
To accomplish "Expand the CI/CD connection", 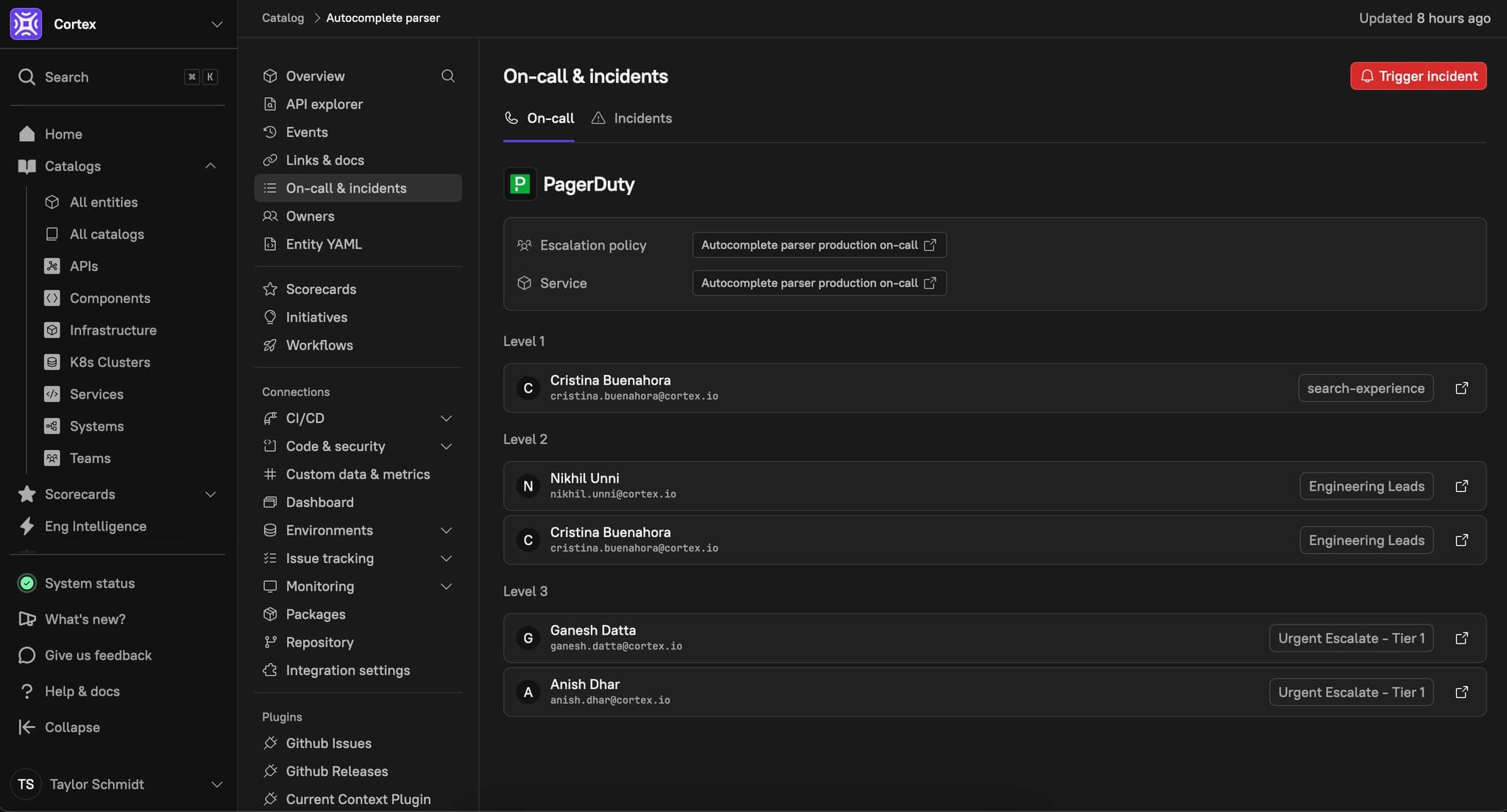I will 446,419.
